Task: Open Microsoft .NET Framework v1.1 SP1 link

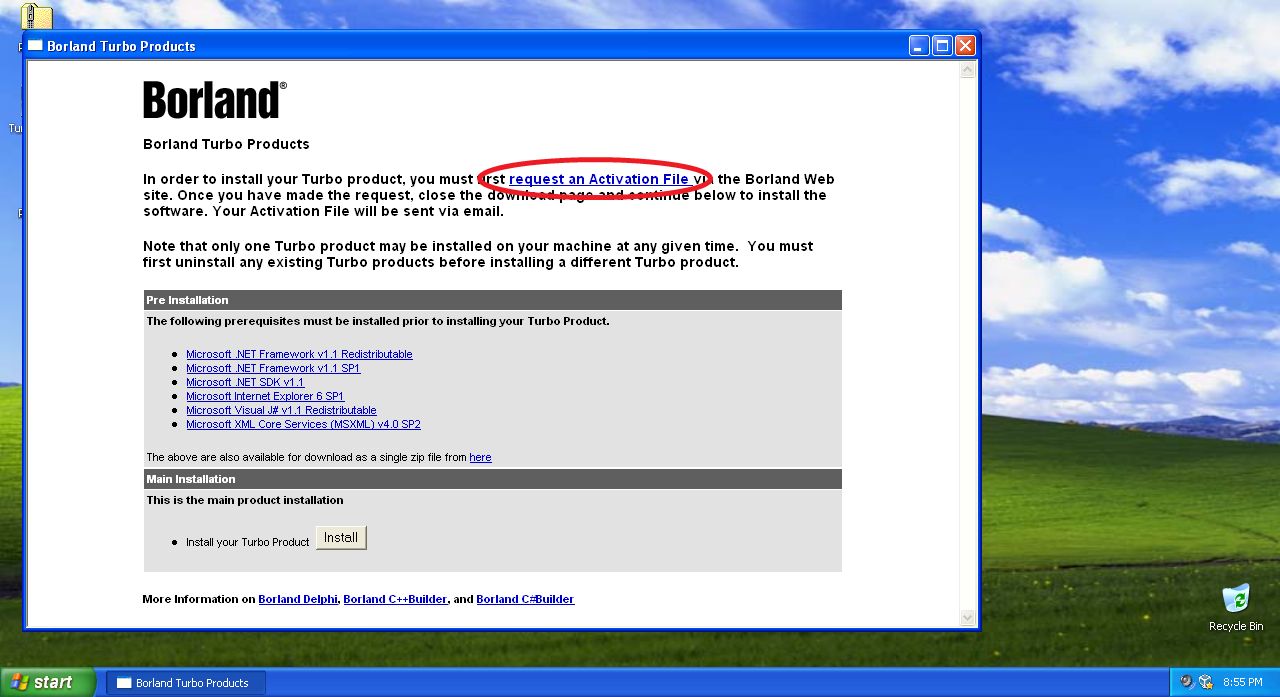Action: [273, 368]
